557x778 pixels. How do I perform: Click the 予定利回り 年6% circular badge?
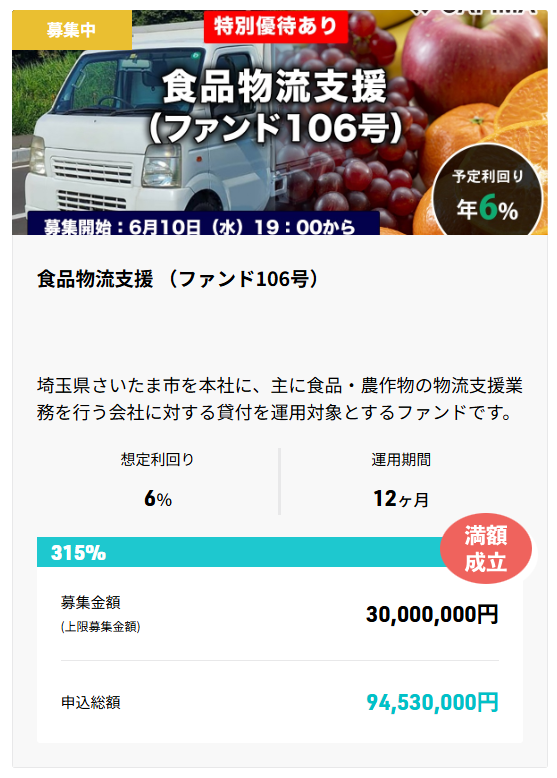click(x=487, y=193)
